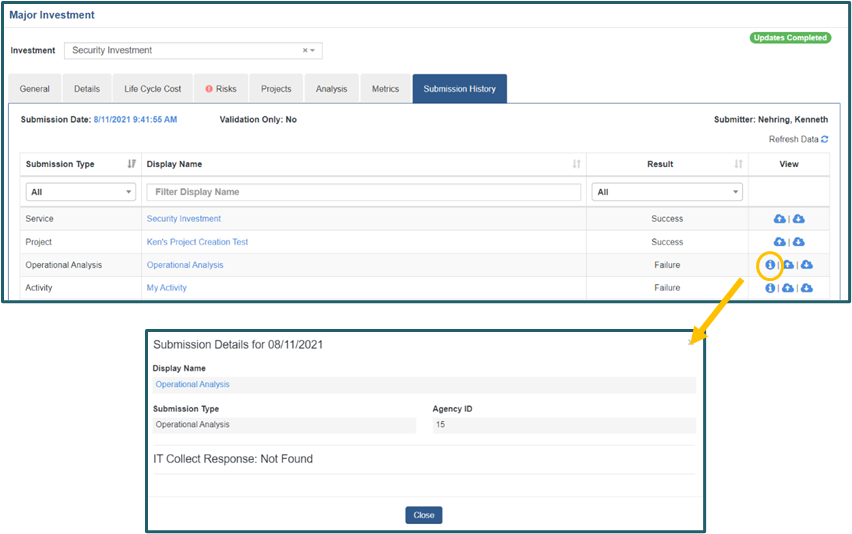Click the Updates Completed status badge
Image resolution: width=852 pixels, height=534 pixels.
tap(790, 37)
